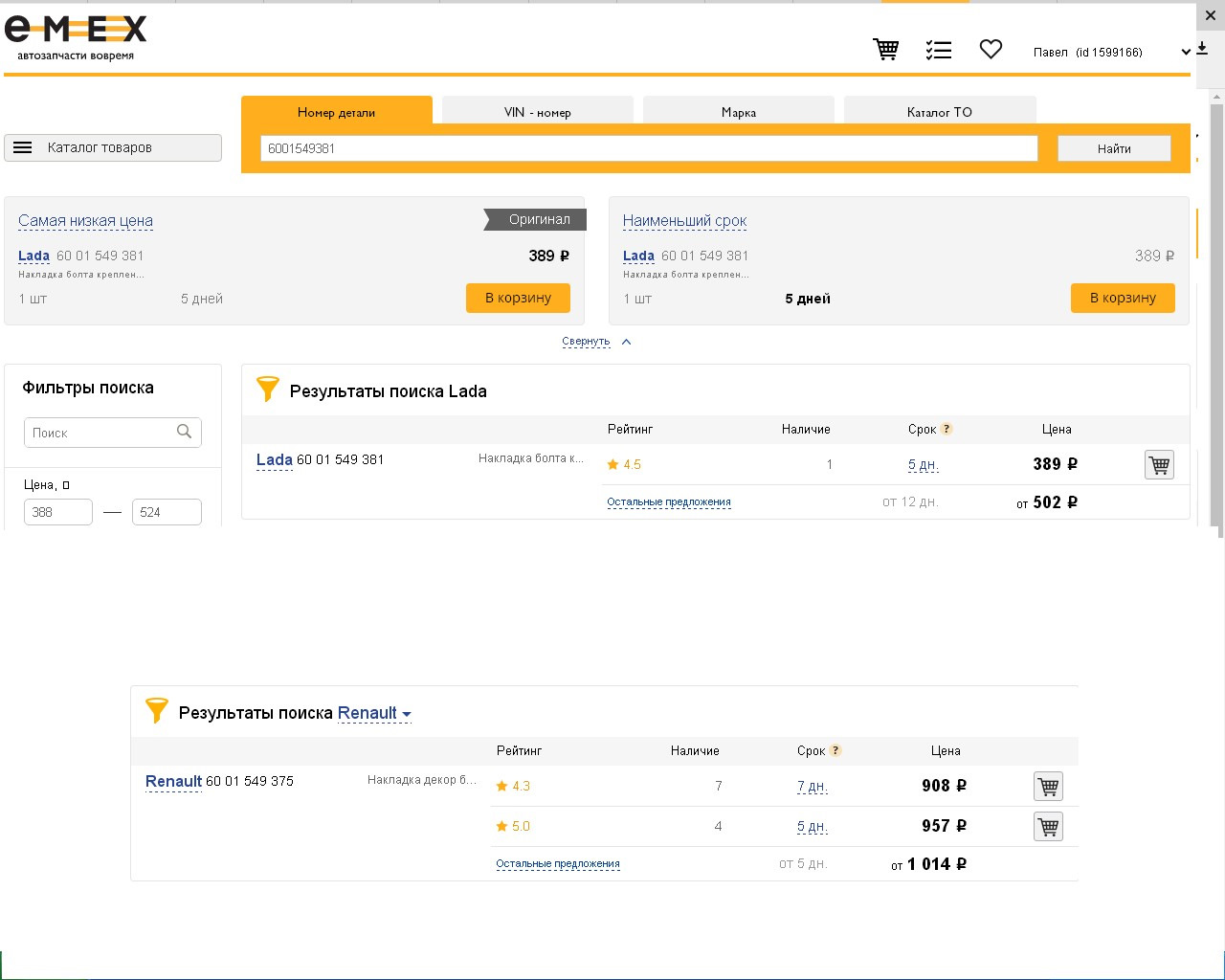This screenshot has height=980, width=1225.
Task: Click funnel icon beside Результаты поиска Renault
Action: 157,711
